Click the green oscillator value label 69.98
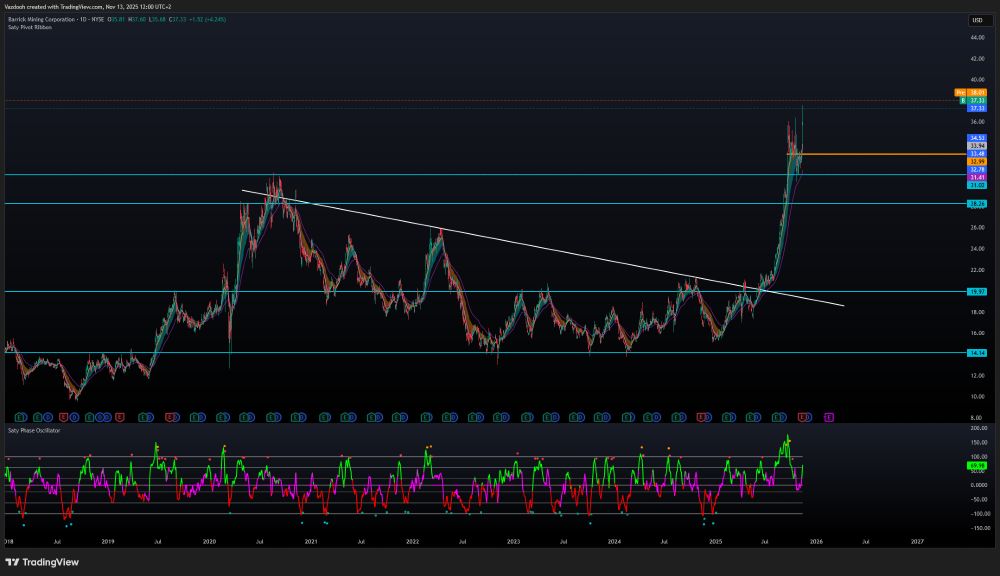The image size is (1000, 576). [x=977, y=466]
